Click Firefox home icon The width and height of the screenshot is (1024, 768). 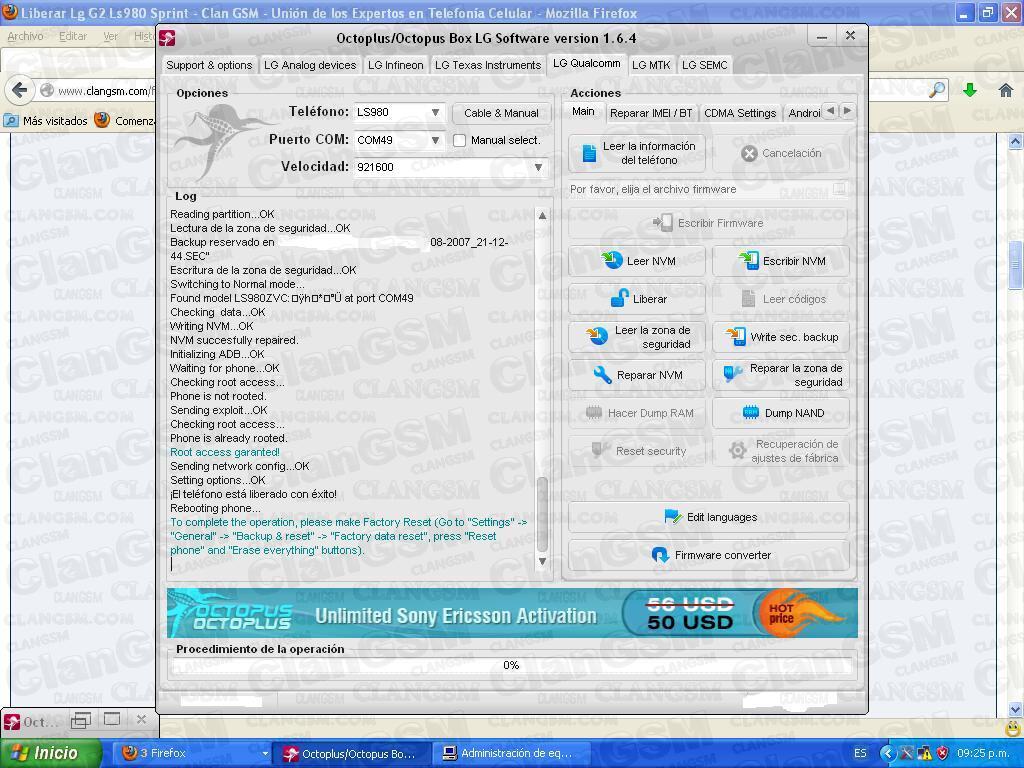(x=1006, y=90)
